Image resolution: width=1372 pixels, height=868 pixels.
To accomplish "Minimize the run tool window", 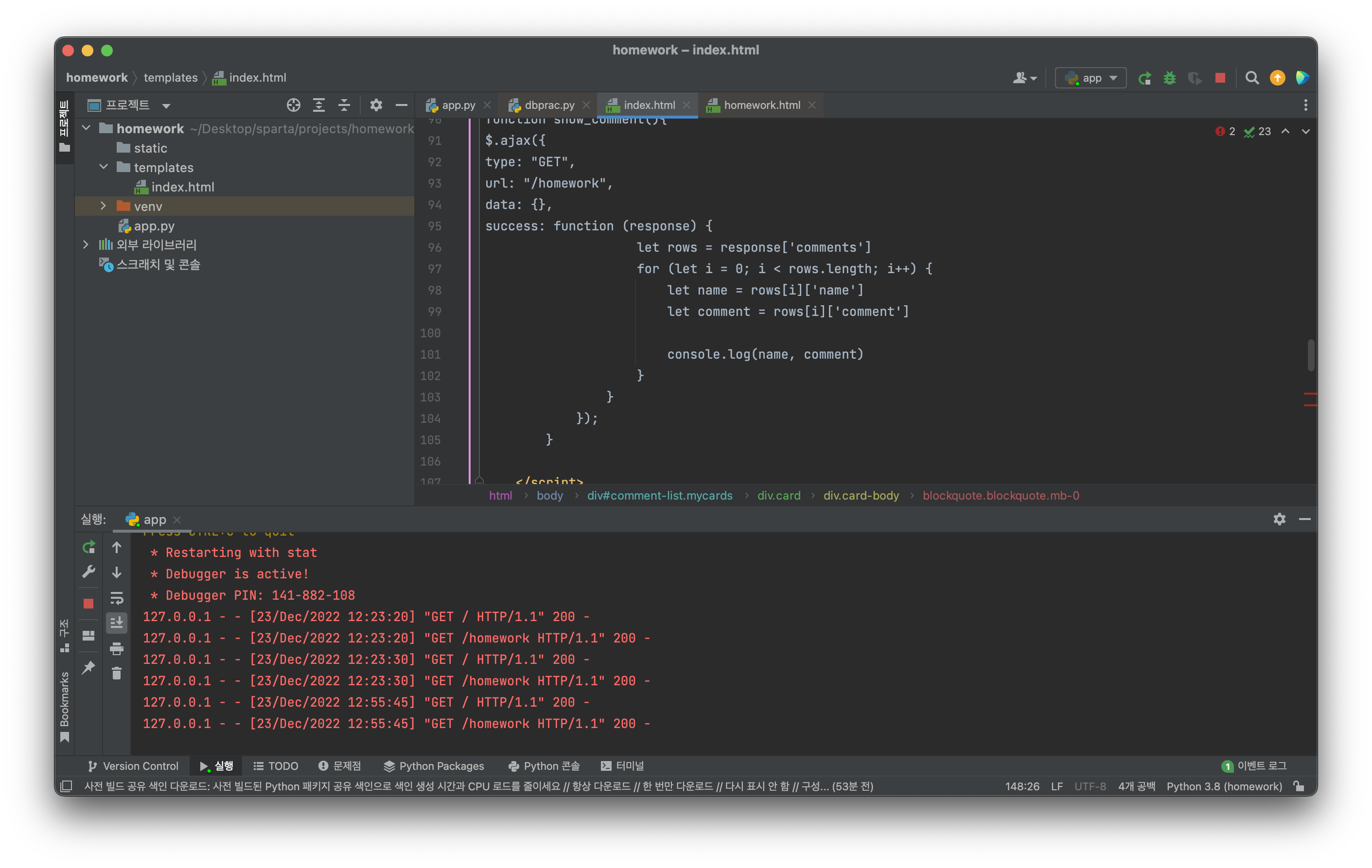I will coord(1304,519).
